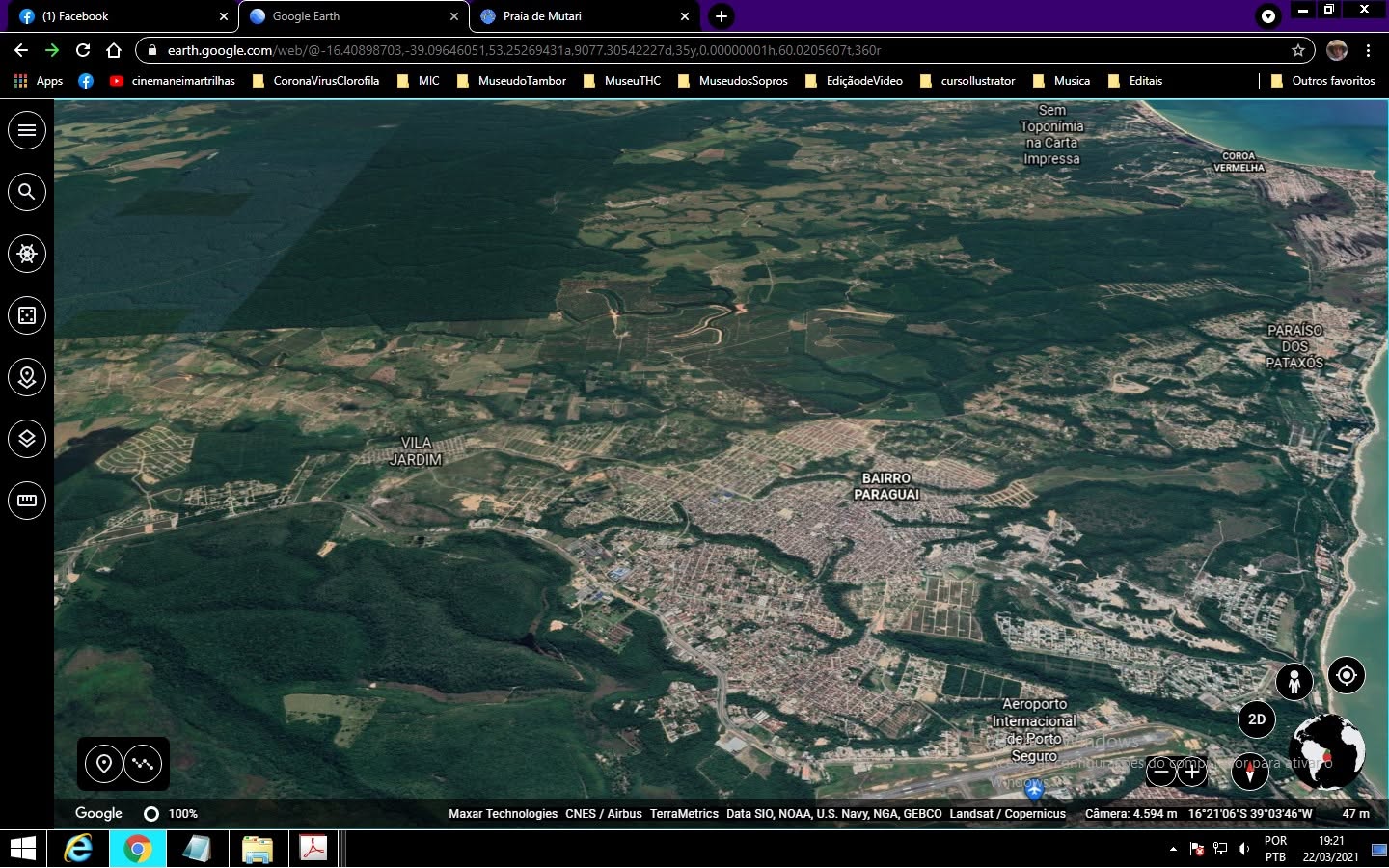This screenshot has height=868, width=1389.
Task: Open the Projects pin icon
Action: [x=27, y=377]
